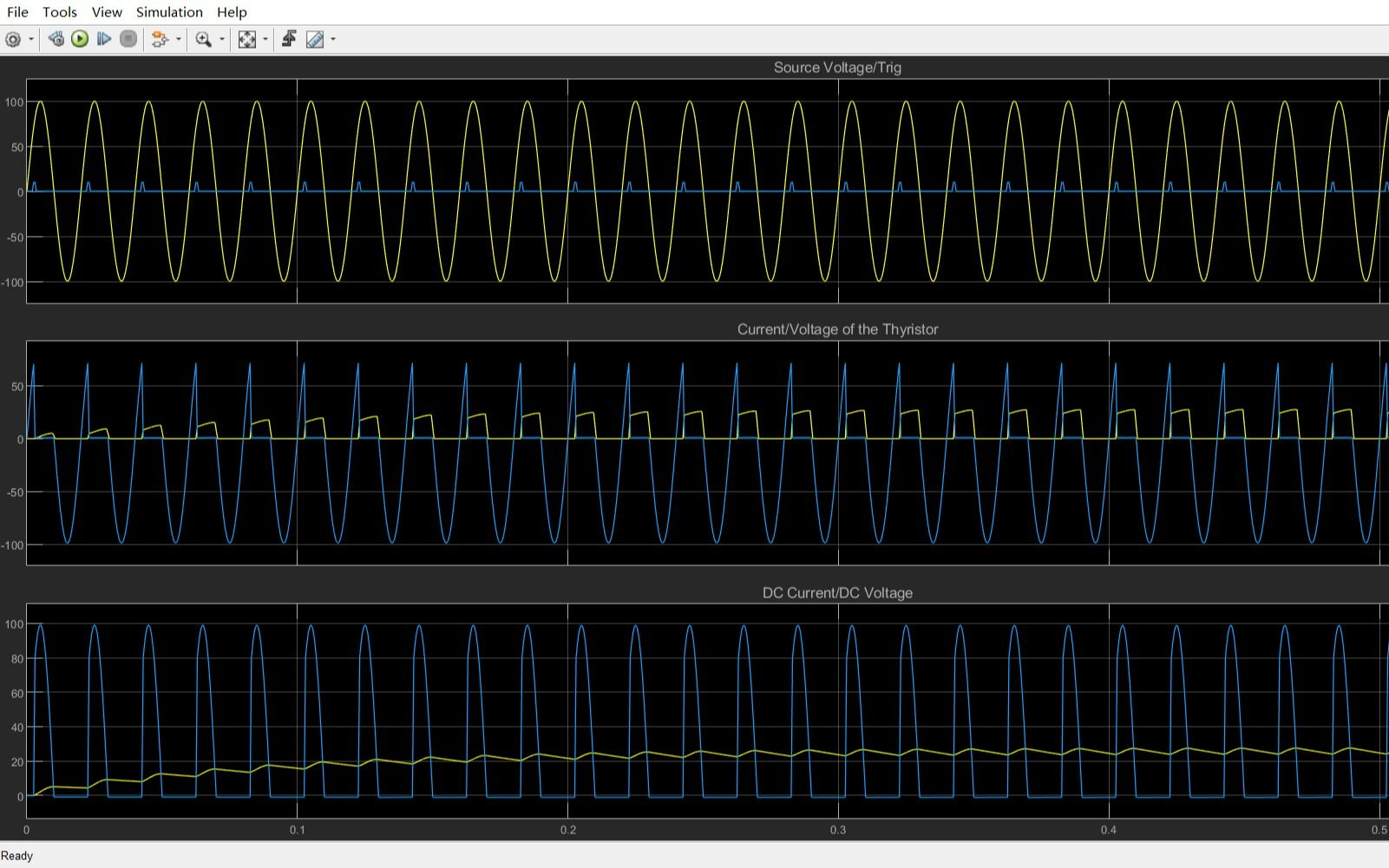Open the Help menu
Screen dimensions: 1389x868
point(232,12)
